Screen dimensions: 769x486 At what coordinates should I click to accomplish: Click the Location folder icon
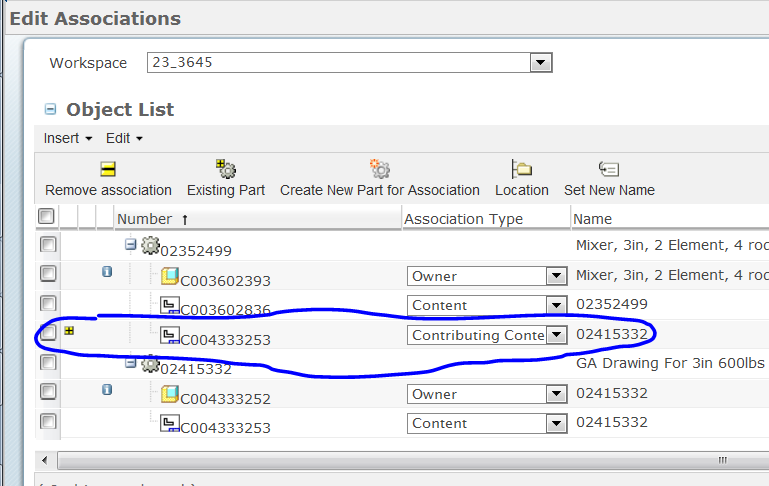[521, 169]
